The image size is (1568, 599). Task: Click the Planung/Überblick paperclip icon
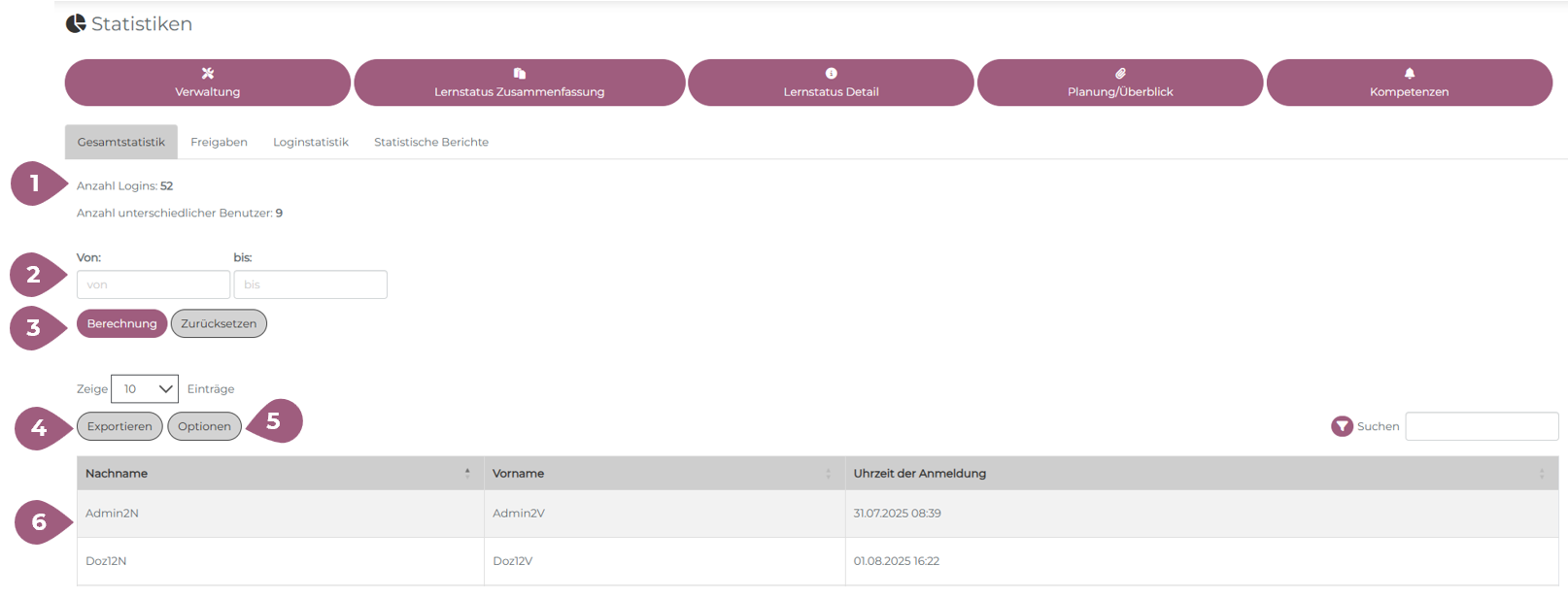[x=1120, y=73]
